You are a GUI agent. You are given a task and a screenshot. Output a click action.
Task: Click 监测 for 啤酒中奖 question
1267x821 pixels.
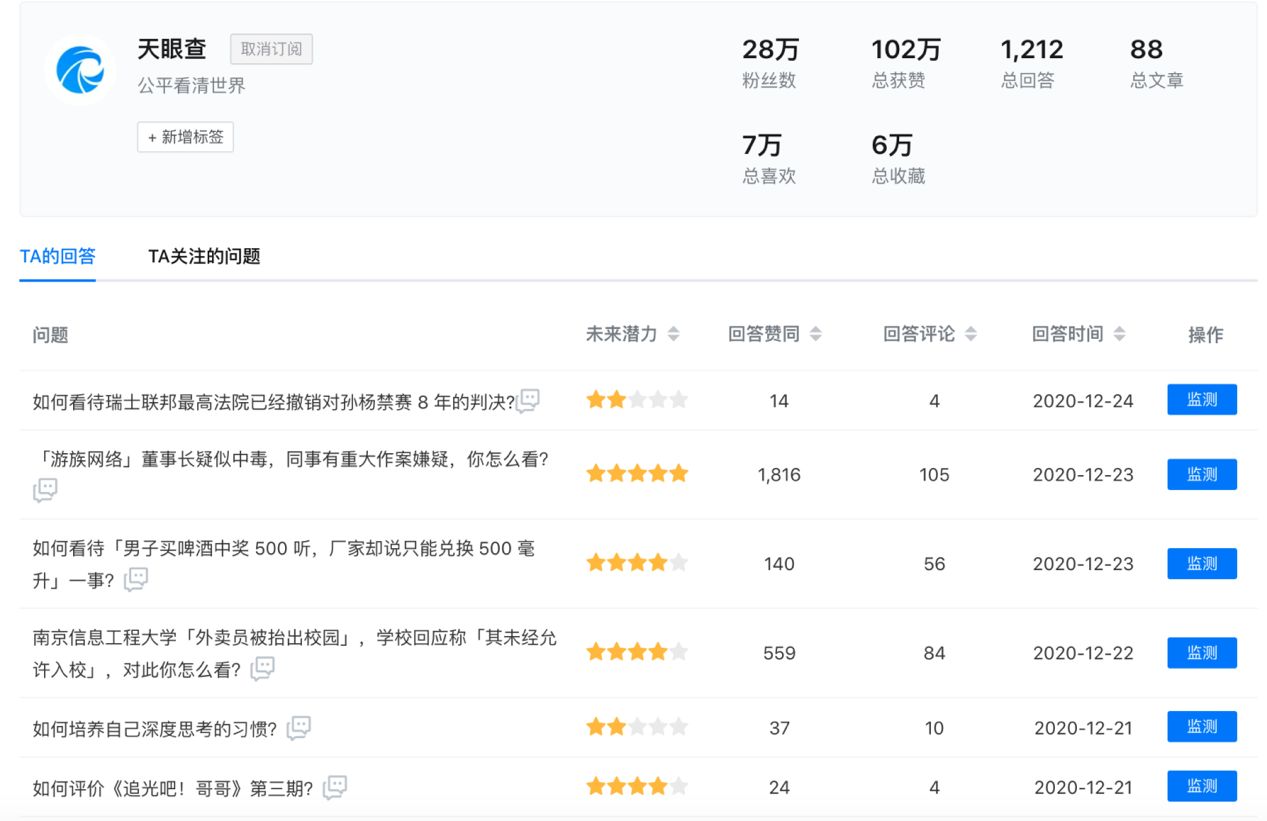click(x=1202, y=563)
